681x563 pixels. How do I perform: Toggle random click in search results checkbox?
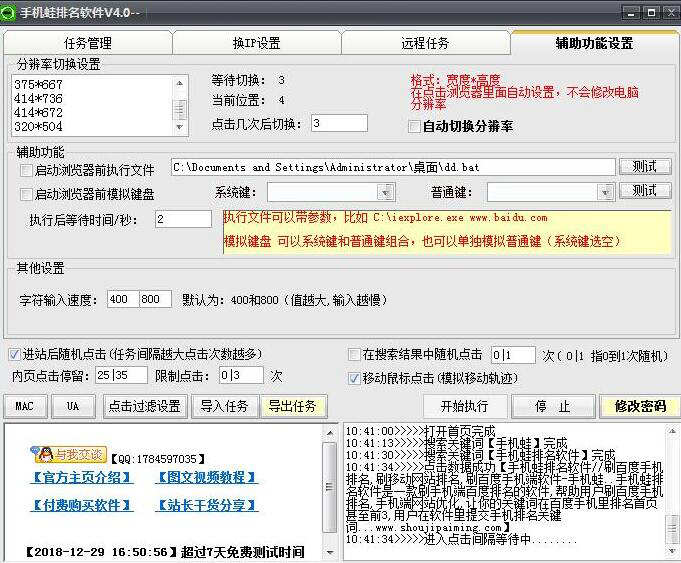[x=354, y=355]
